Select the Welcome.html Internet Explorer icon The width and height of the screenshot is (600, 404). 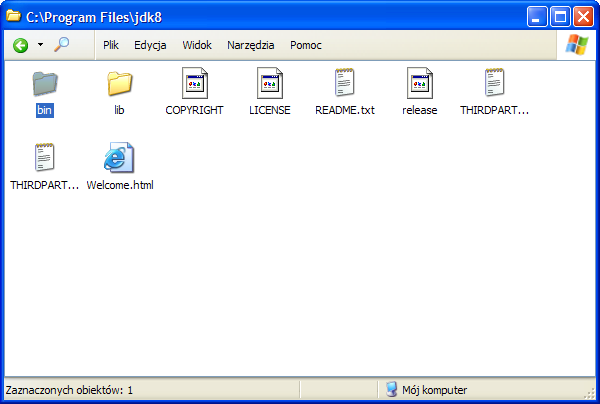pos(119,157)
